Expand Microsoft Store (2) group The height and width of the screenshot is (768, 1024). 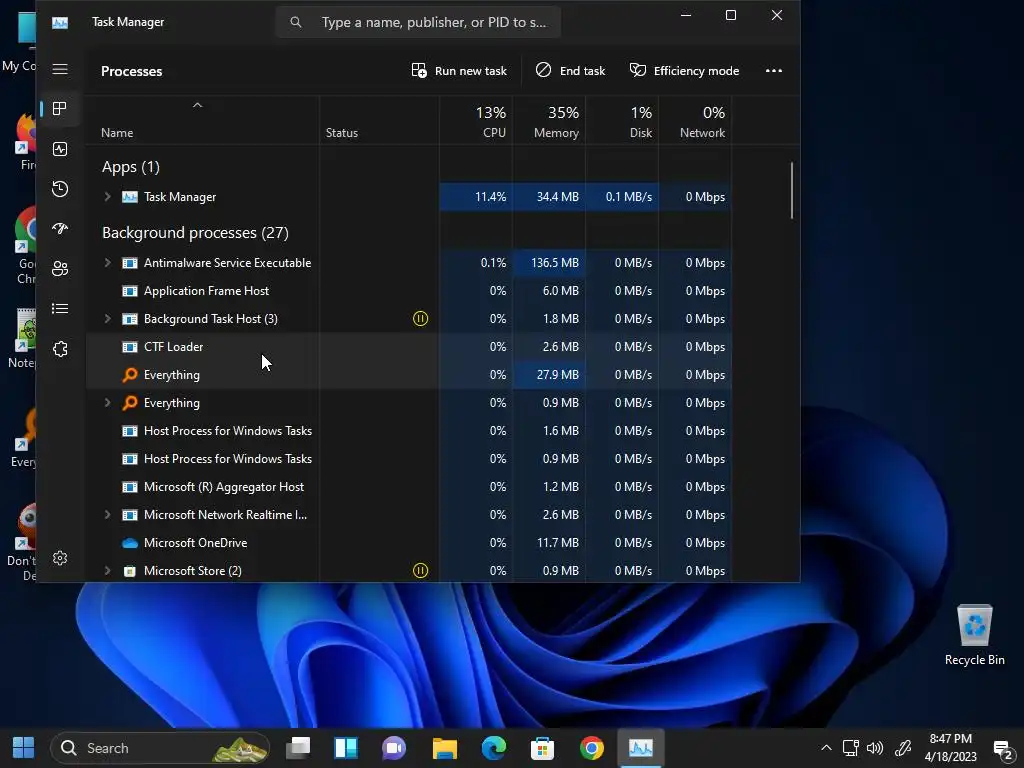pyautogui.click(x=108, y=571)
